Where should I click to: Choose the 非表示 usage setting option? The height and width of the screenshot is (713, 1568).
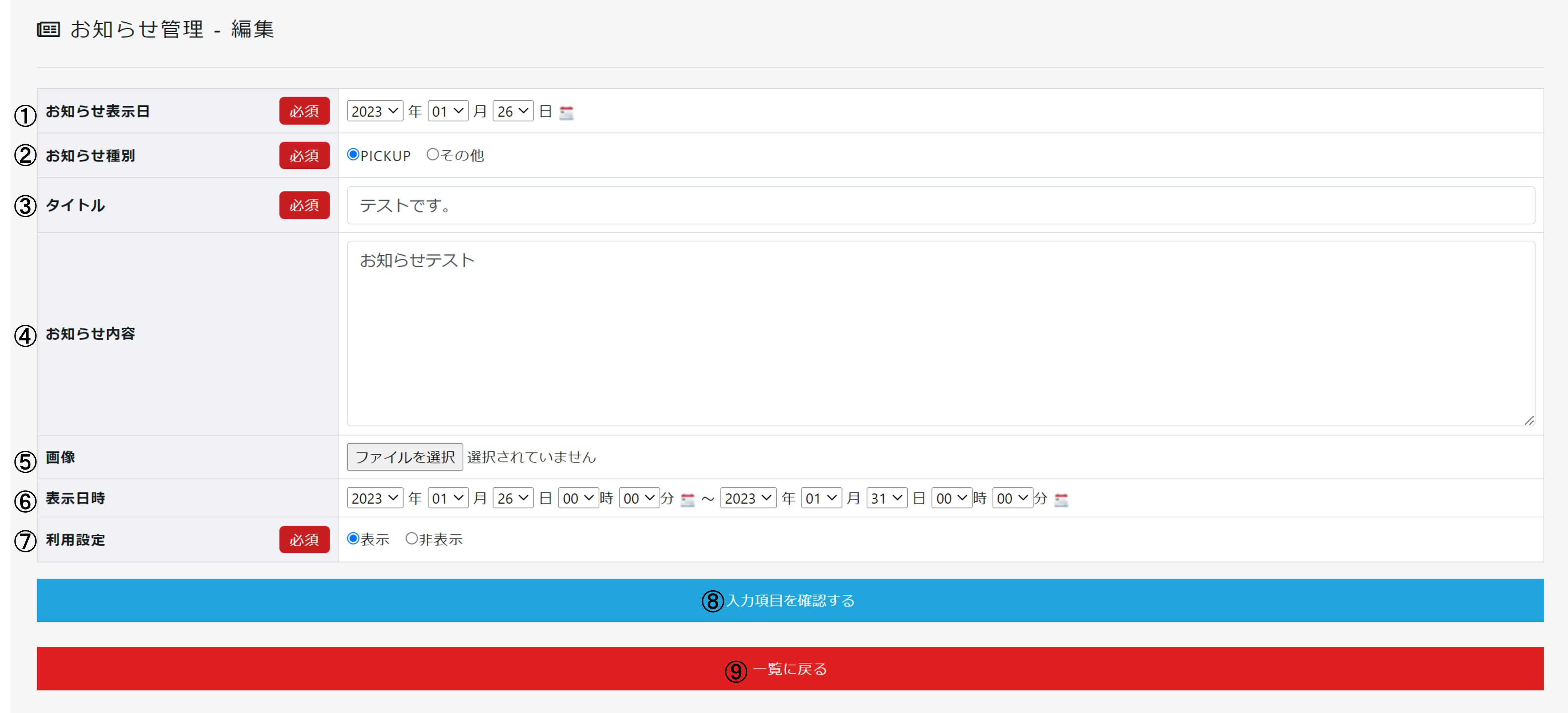pos(411,539)
